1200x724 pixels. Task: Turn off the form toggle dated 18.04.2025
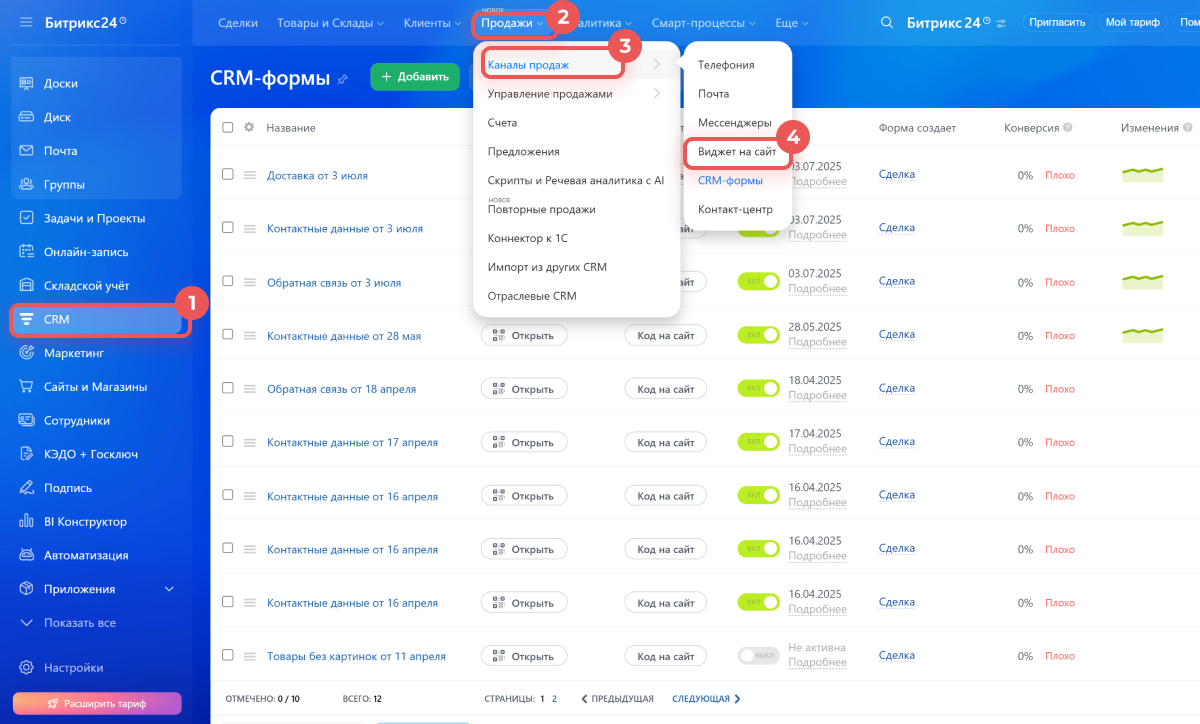point(758,389)
